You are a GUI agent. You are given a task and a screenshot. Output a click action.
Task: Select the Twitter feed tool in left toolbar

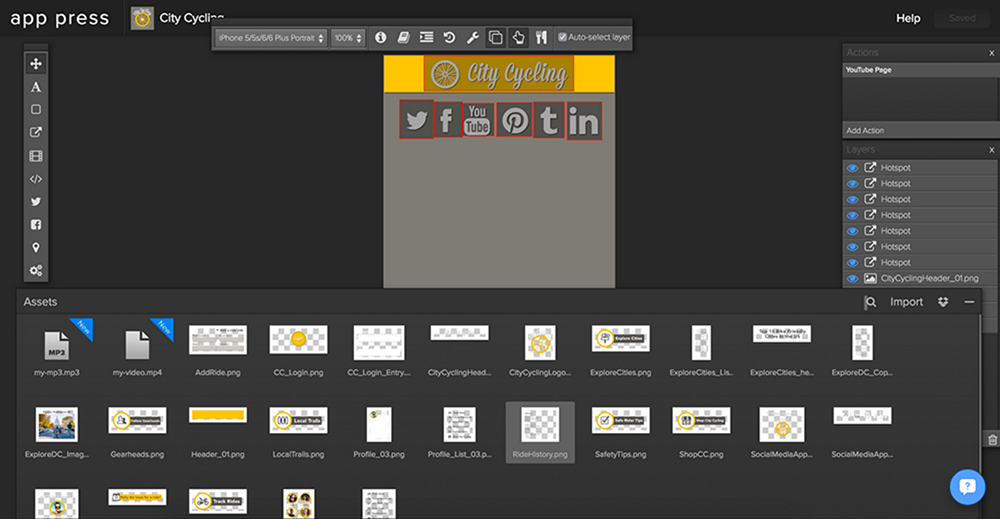click(x=36, y=201)
